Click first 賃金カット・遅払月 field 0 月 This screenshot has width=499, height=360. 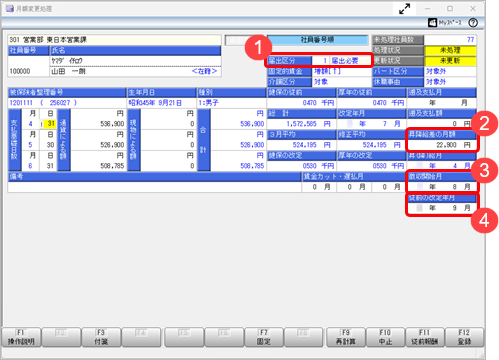tap(319, 187)
